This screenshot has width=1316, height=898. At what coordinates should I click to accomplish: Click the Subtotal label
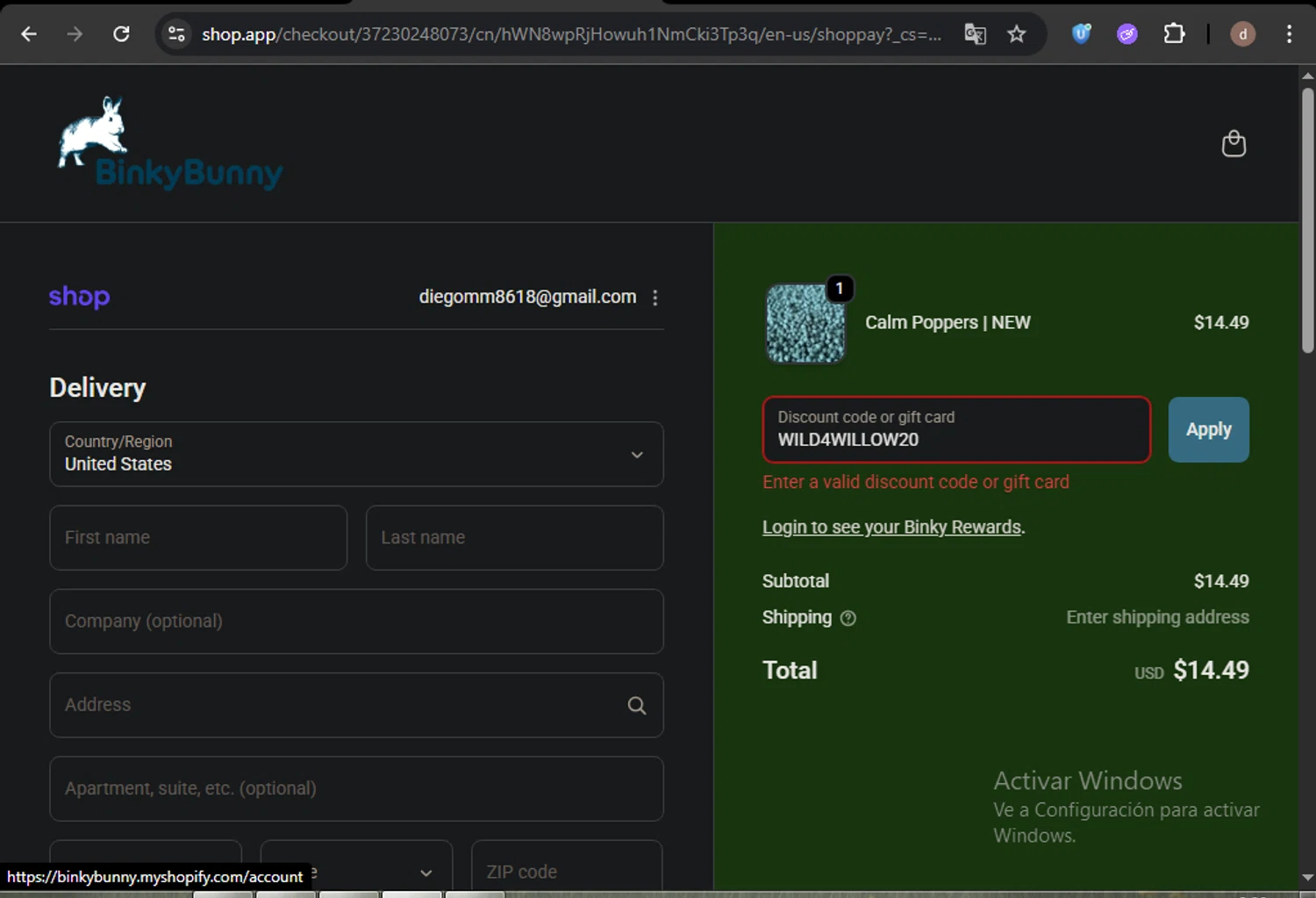point(796,581)
